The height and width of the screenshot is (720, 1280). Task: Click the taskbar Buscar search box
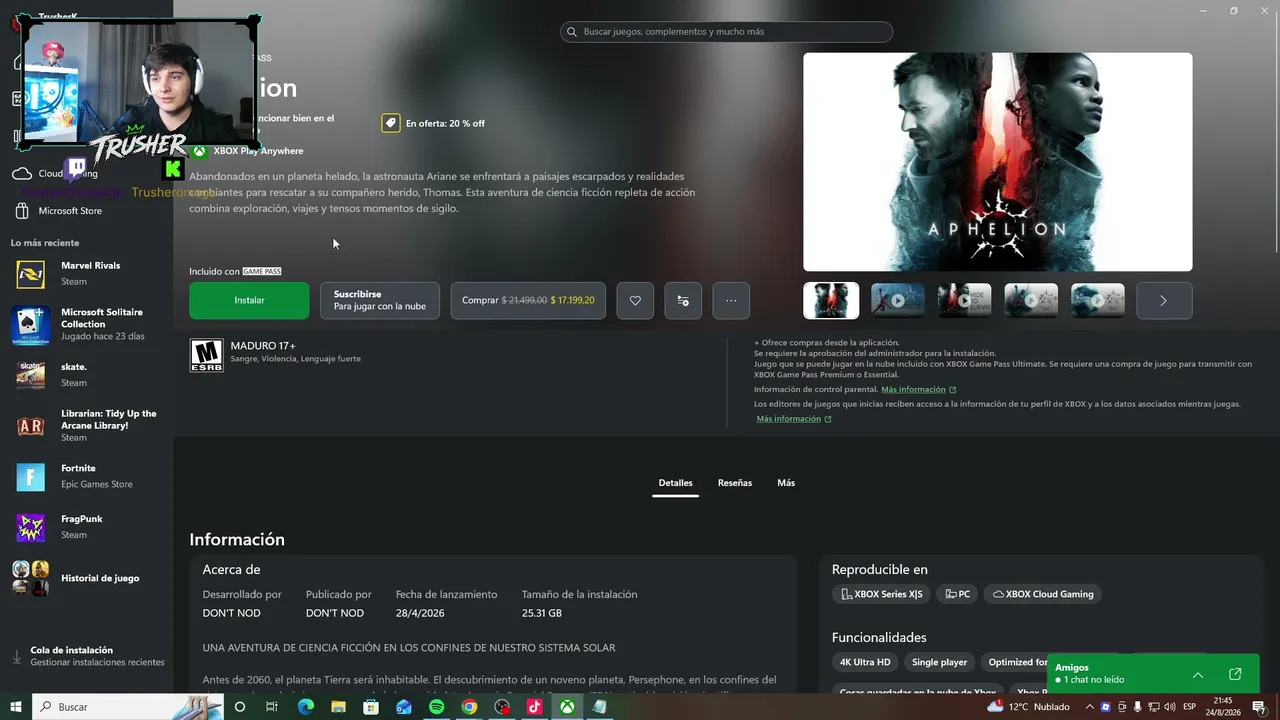(128, 707)
